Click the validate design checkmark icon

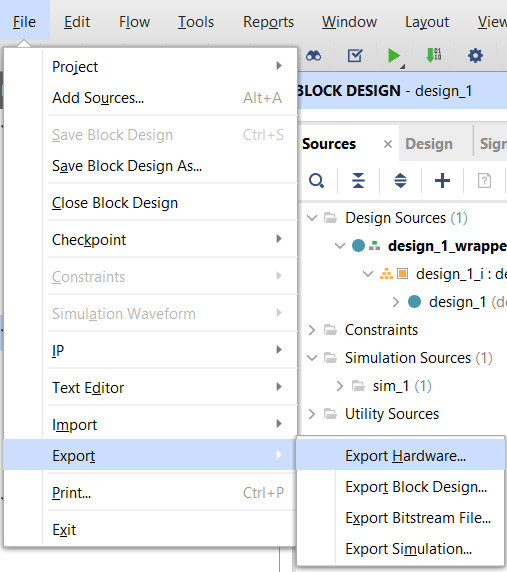(x=355, y=55)
